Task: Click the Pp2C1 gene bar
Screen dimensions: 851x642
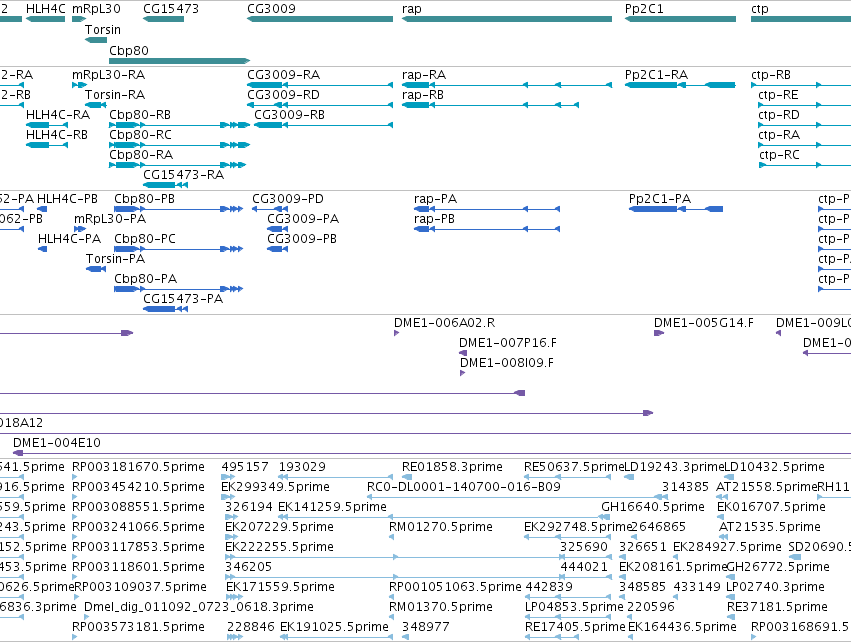Action: (680, 19)
